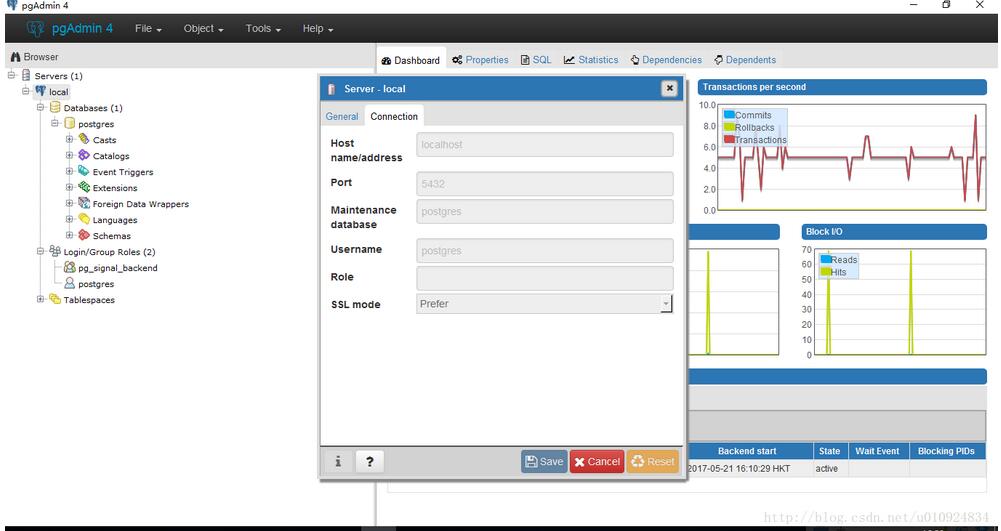
Task: Open the Tools menu
Action: point(263,29)
